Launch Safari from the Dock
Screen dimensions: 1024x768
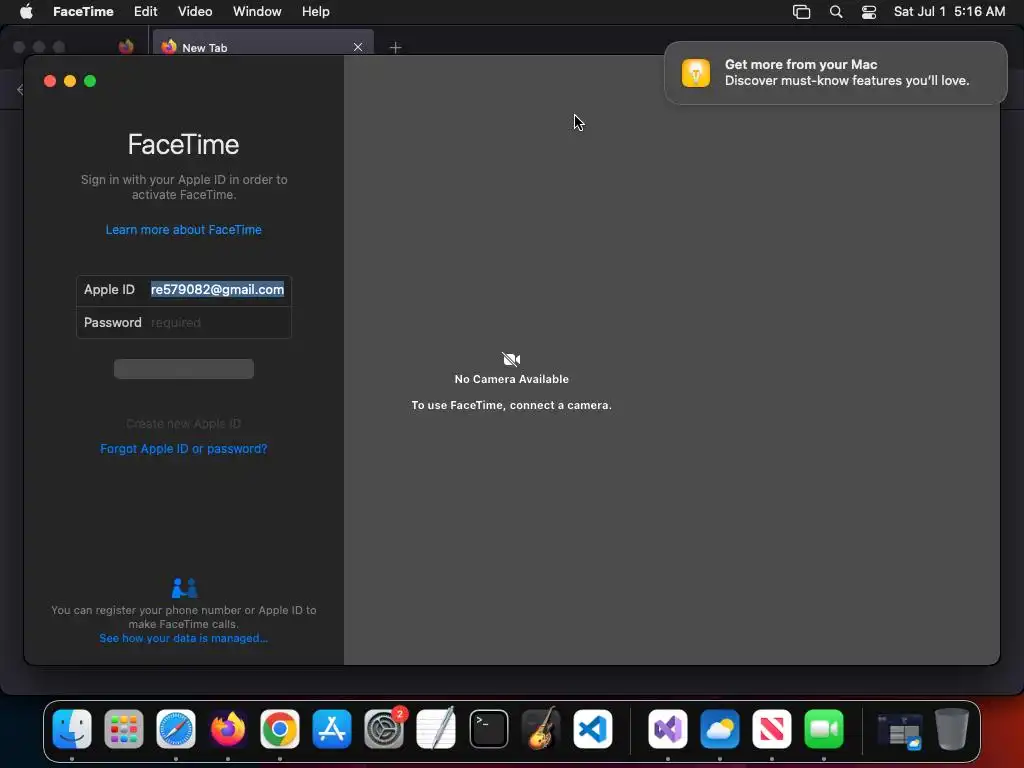176,729
